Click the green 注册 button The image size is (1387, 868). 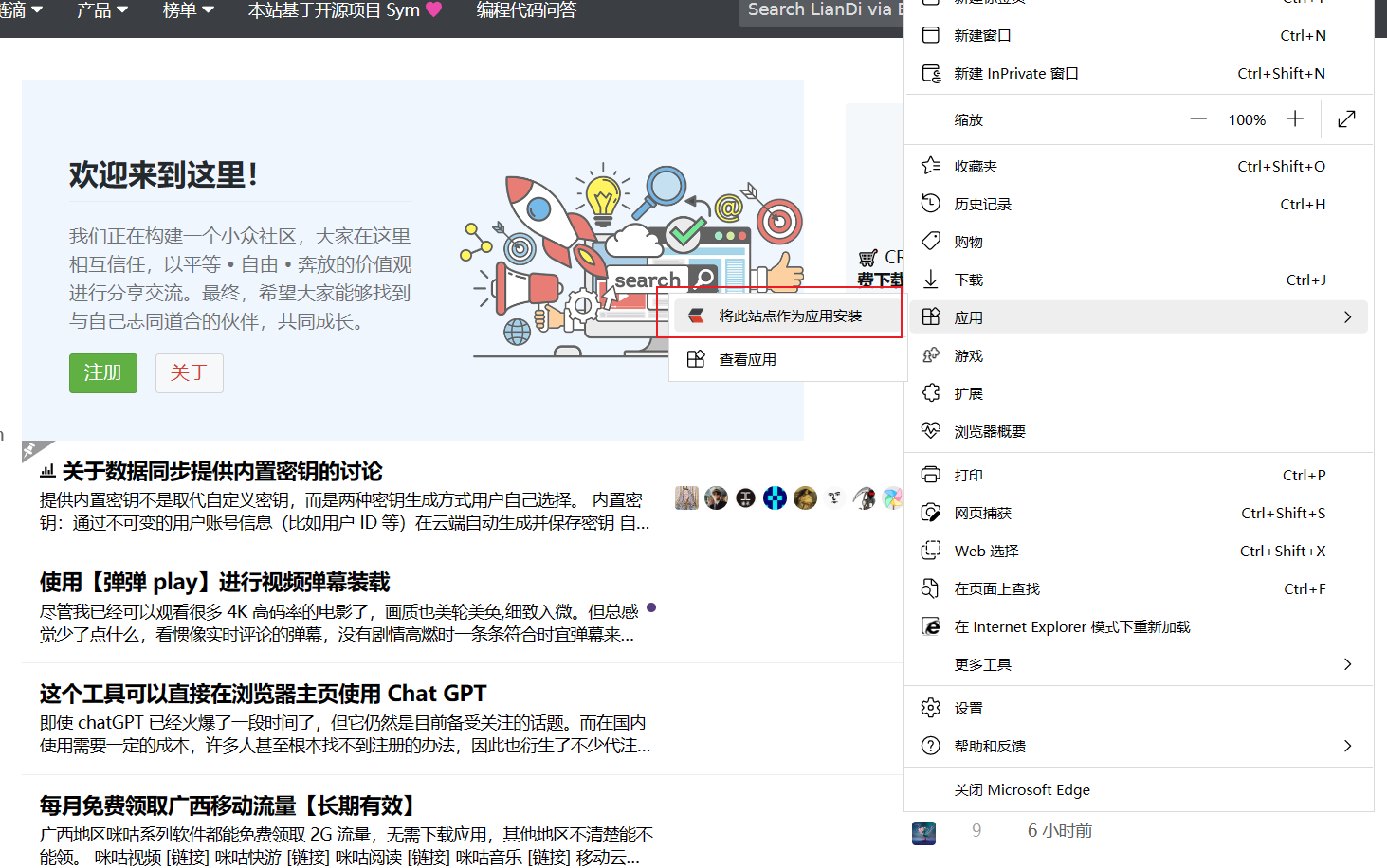point(102,373)
